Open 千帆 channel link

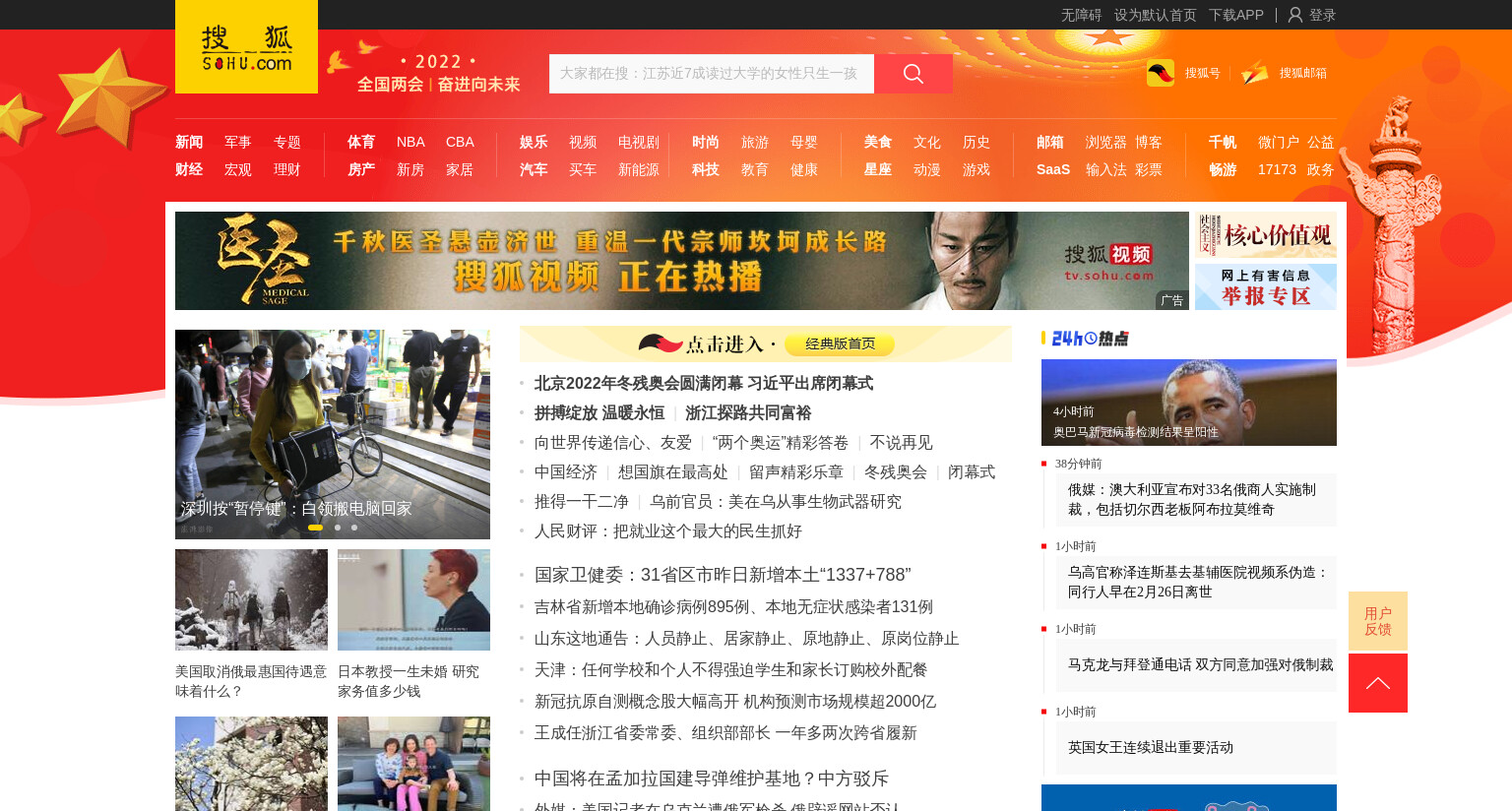click(x=1223, y=142)
